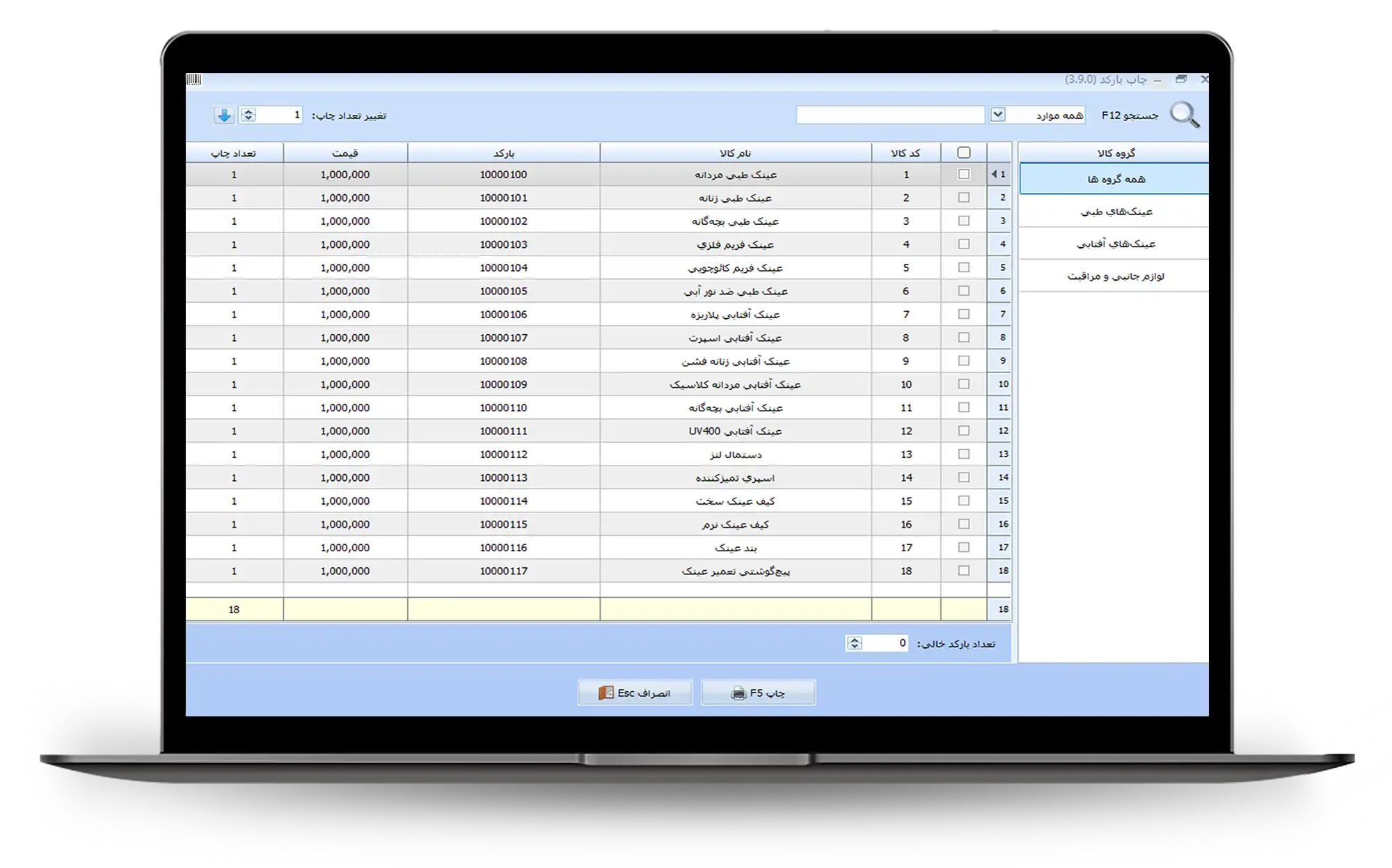
Task: Check the box for product code 18
Action: coord(963,571)
